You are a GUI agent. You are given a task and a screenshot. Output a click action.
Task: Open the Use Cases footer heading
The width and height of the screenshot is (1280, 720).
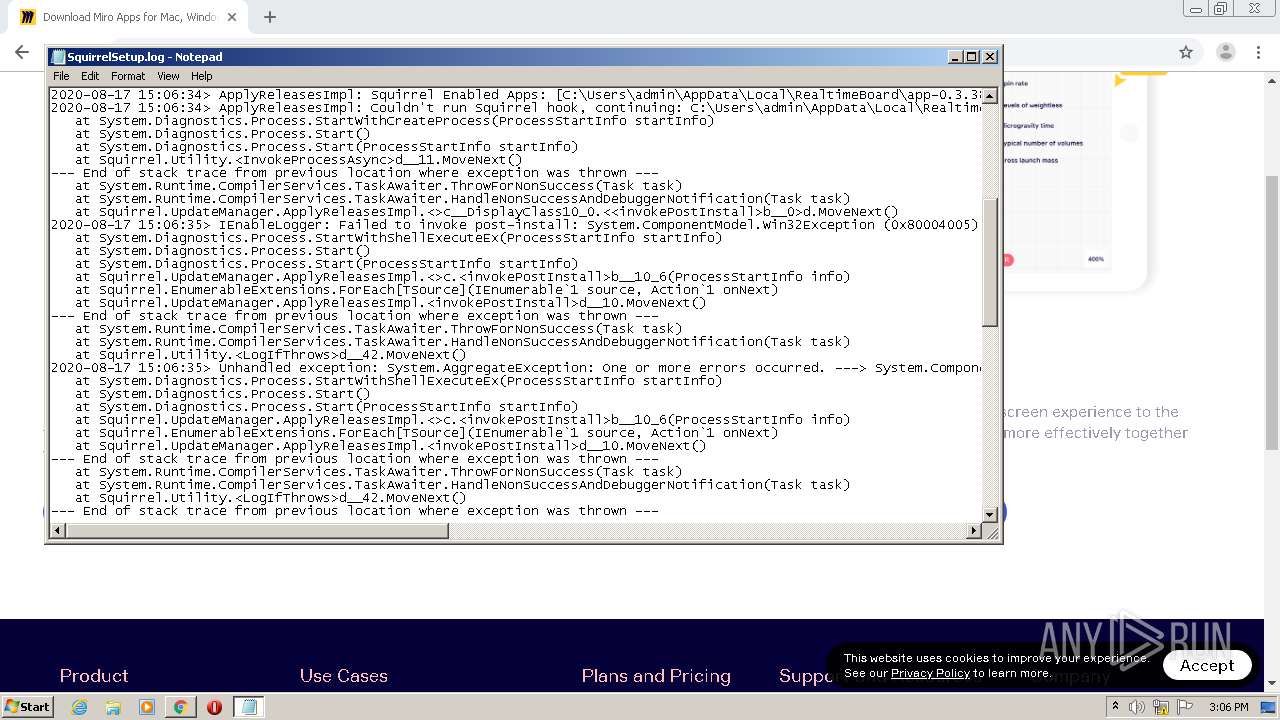[x=343, y=676]
